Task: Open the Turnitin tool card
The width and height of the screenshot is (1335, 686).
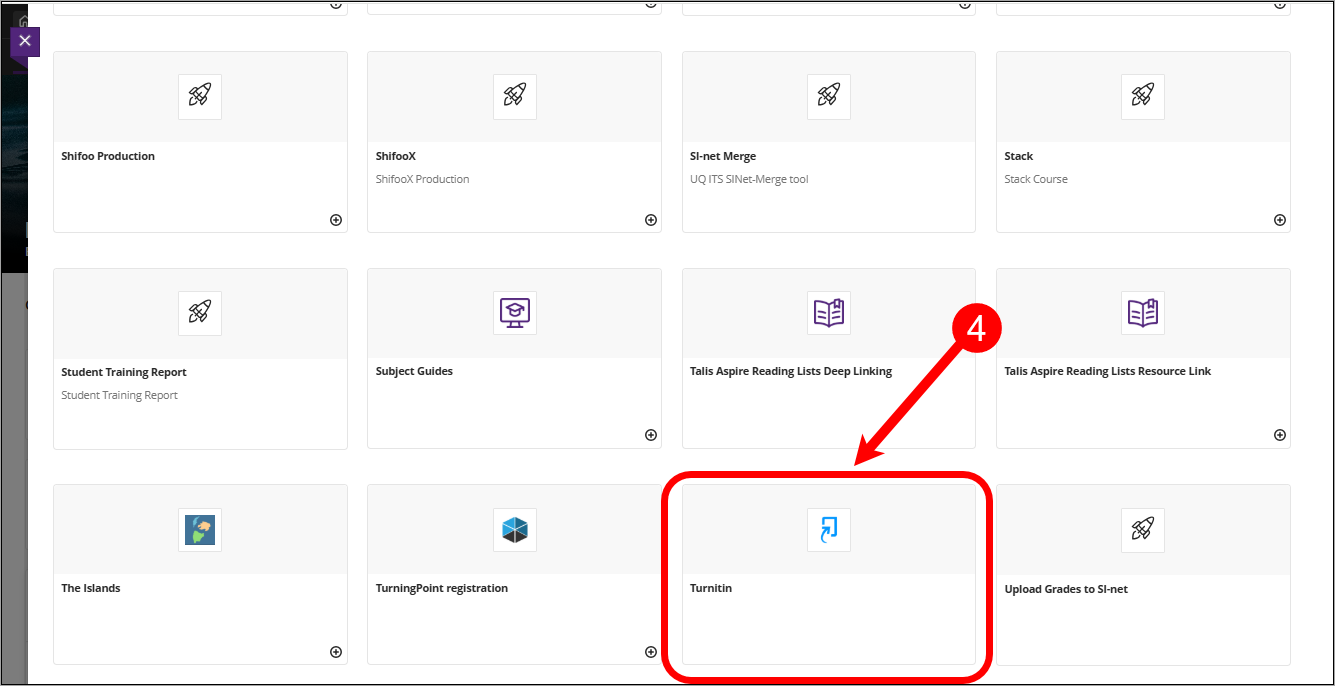Action: tap(828, 573)
